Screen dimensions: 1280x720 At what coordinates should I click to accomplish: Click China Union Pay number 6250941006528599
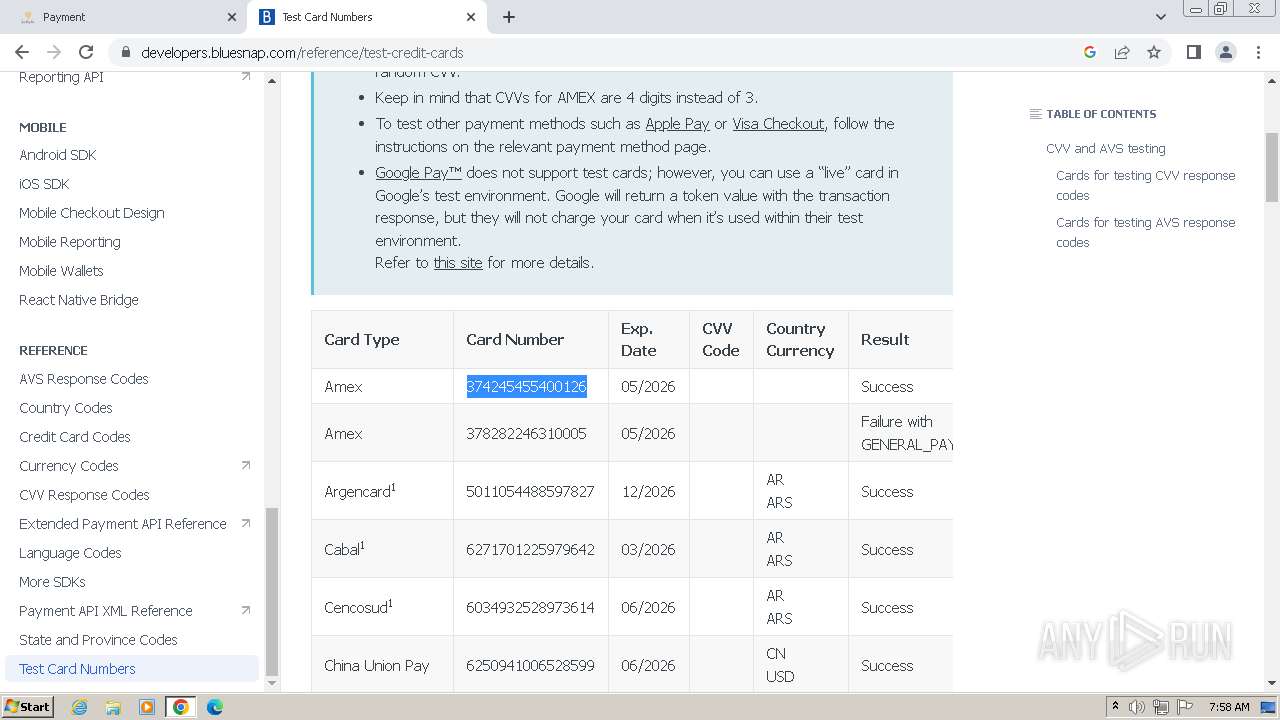pos(530,666)
